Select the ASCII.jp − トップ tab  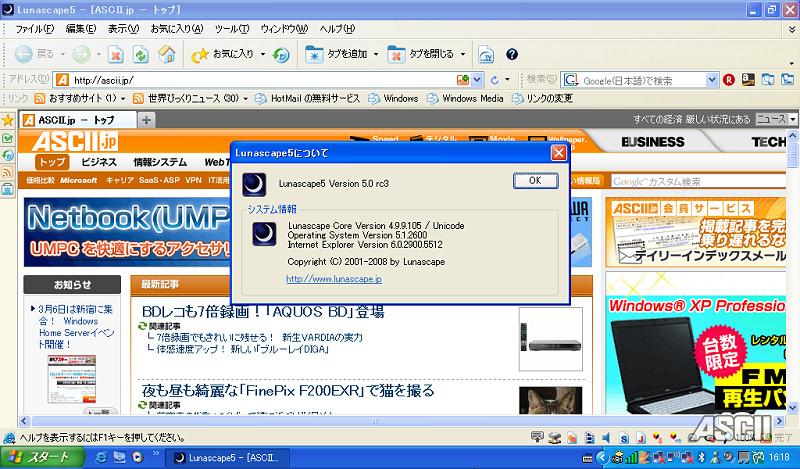pyautogui.click(x=79, y=120)
